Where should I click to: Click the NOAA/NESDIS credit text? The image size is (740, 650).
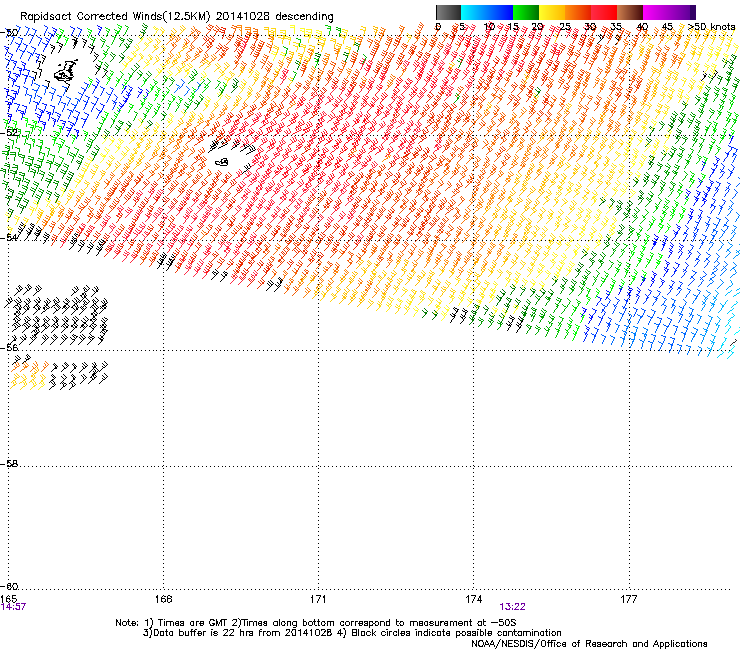589,643
